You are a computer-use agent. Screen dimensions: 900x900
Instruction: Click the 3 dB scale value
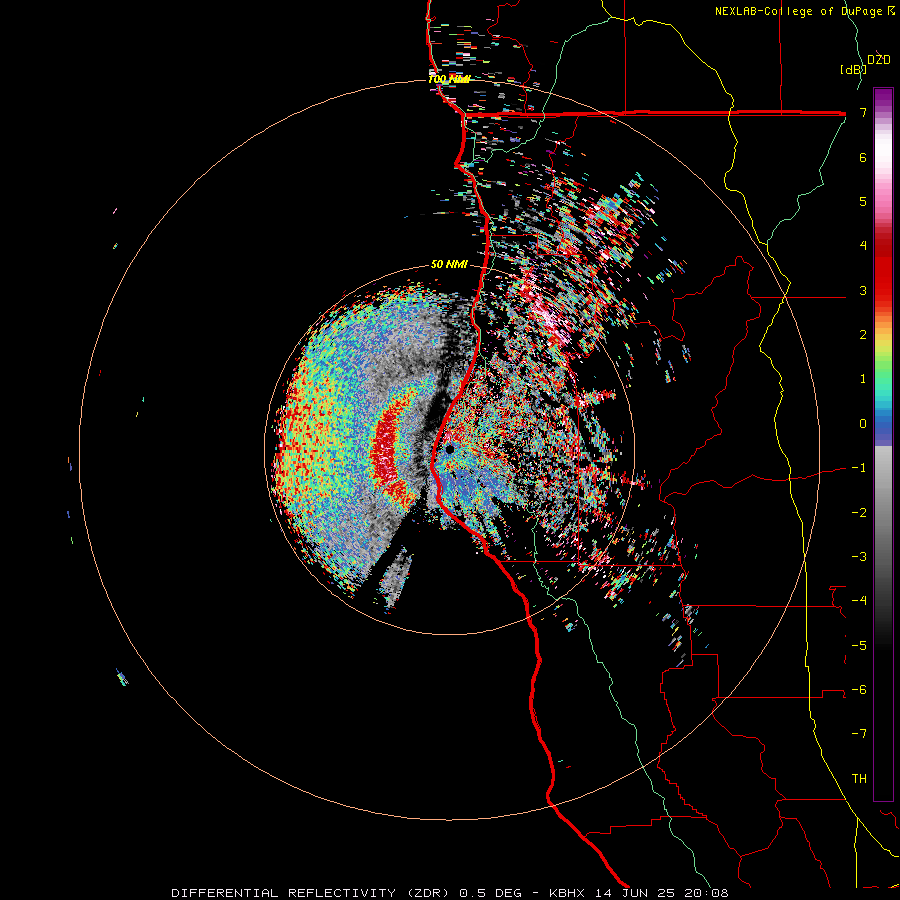pyautogui.click(x=863, y=290)
